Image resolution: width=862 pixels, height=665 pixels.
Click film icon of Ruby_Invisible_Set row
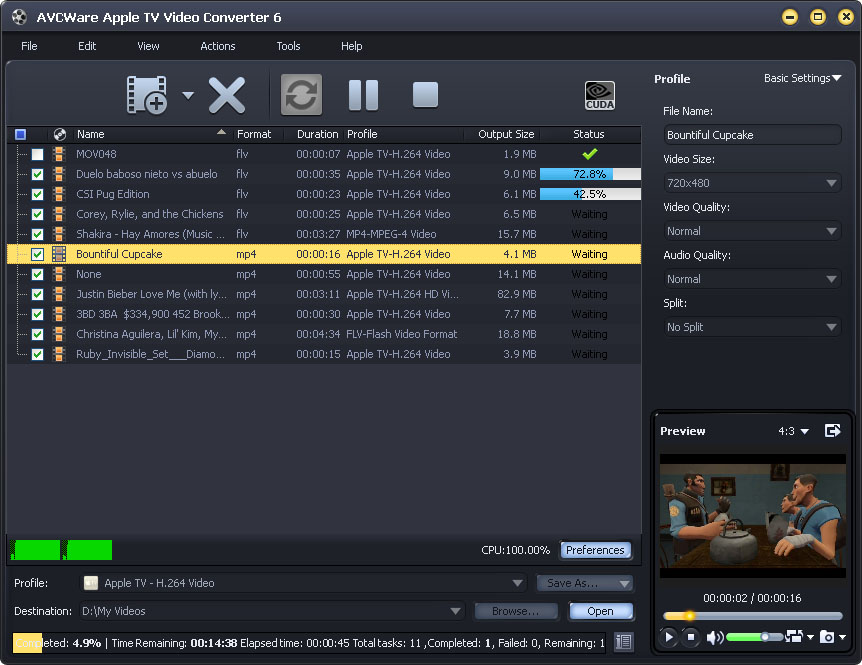click(x=59, y=354)
